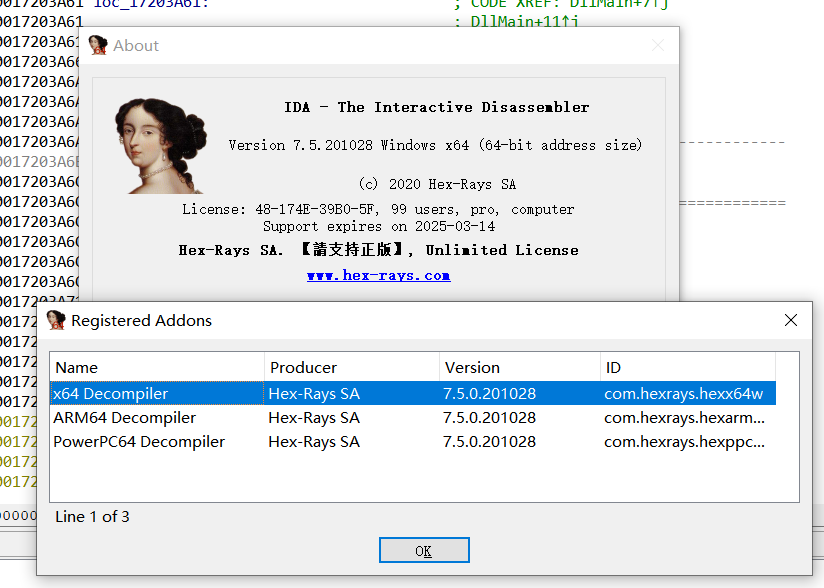Image resolution: width=824 pixels, height=588 pixels.
Task: Click Version 7.5.201028 Windows x64 text
Action: pyautogui.click(x=435, y=145)
